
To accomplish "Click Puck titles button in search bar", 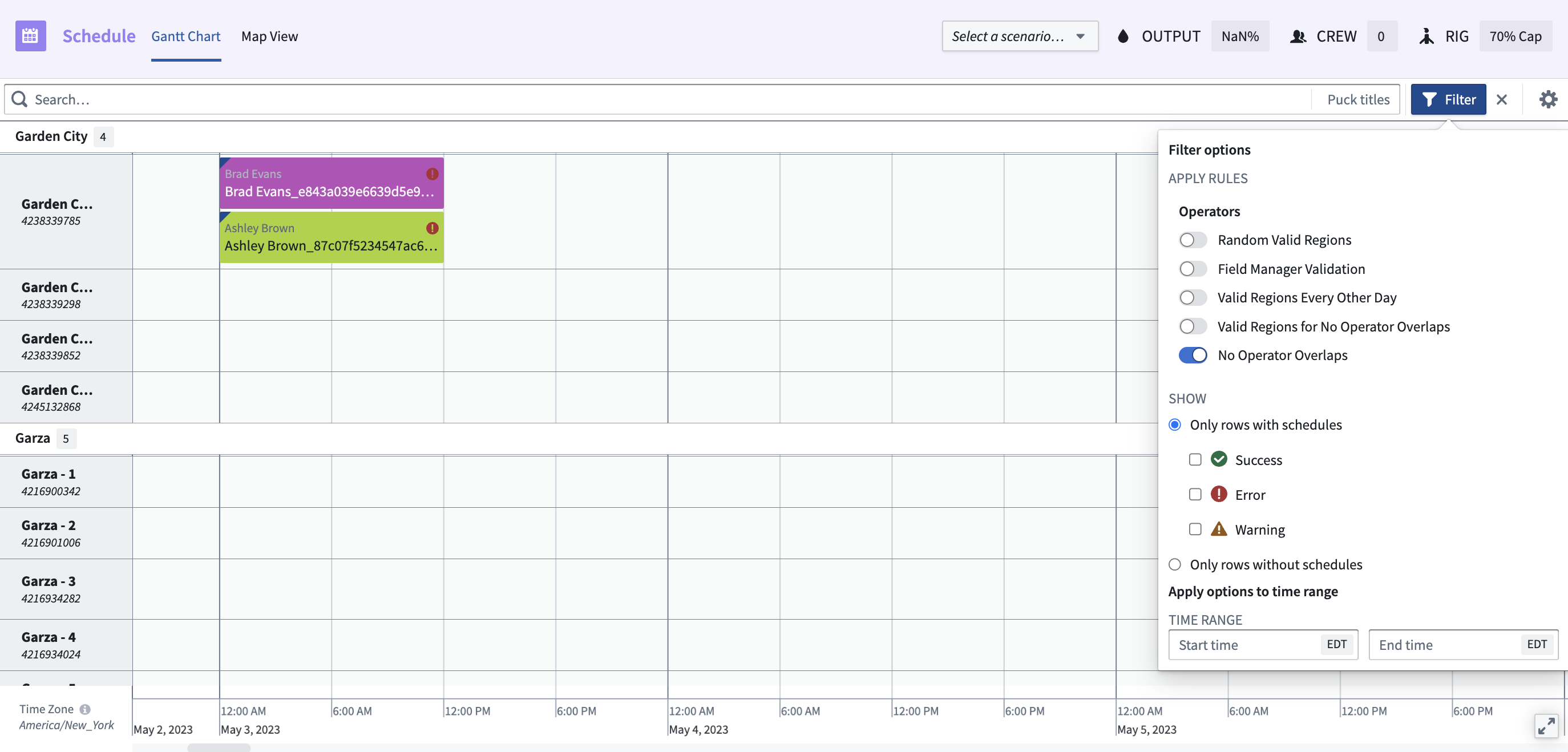I will point(1358,99).
